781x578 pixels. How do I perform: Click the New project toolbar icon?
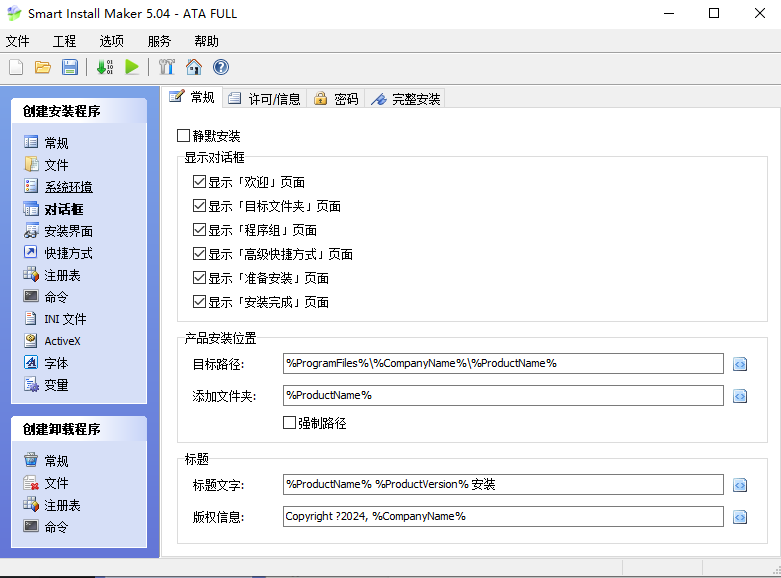(16, 67)
